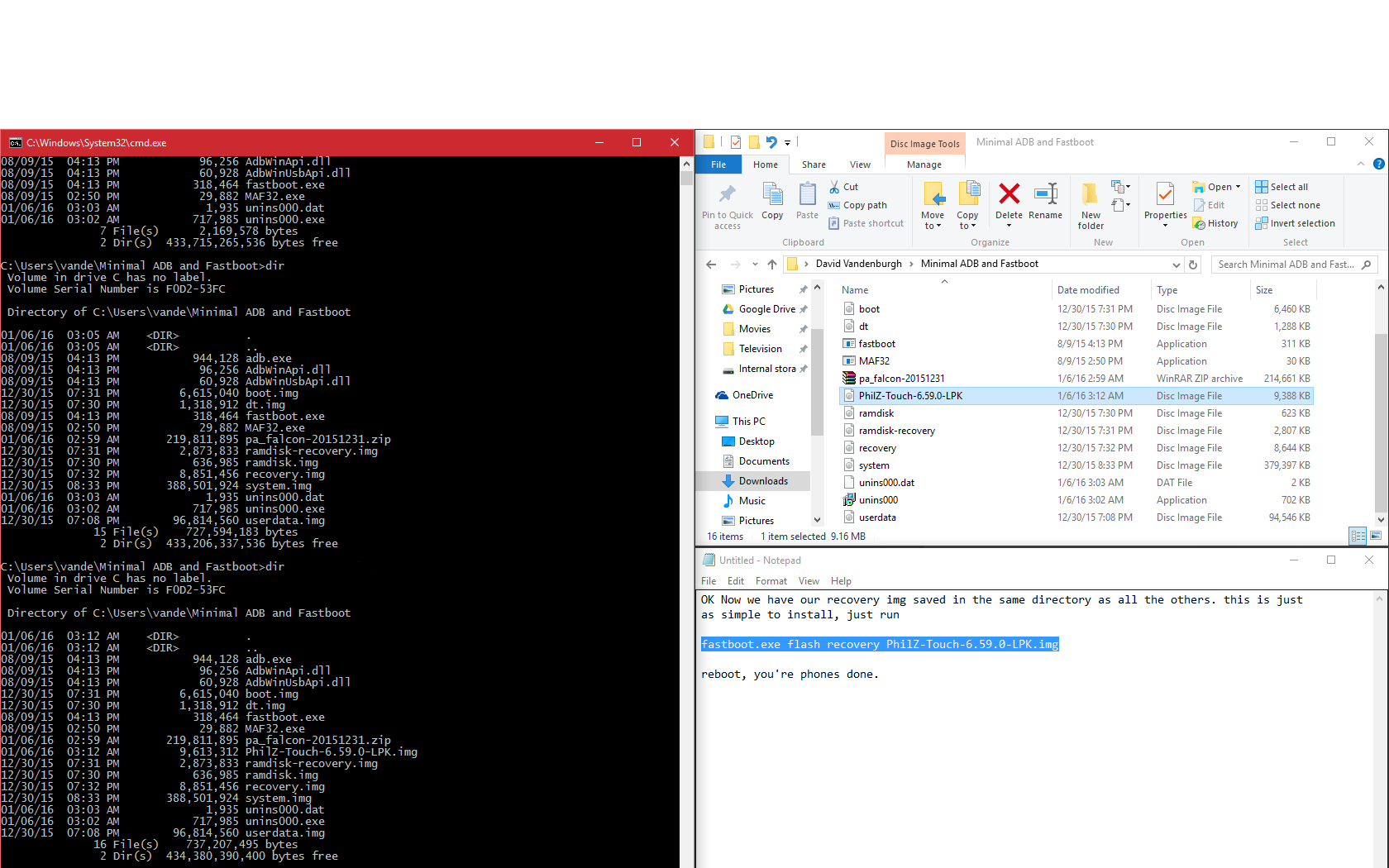Select the boot disc image file
This screenshot has height=868, width=1389.
click(1076, 309)
